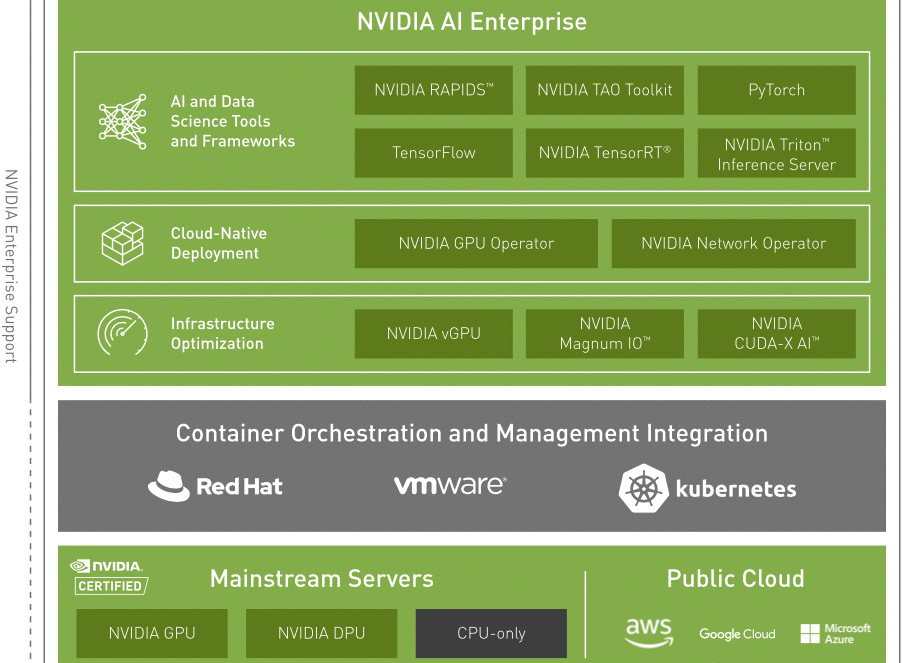This screenshot has height=663, width=903.
Task: Click the NVIDIA Magnum IO box
Action: coord(605,334)
